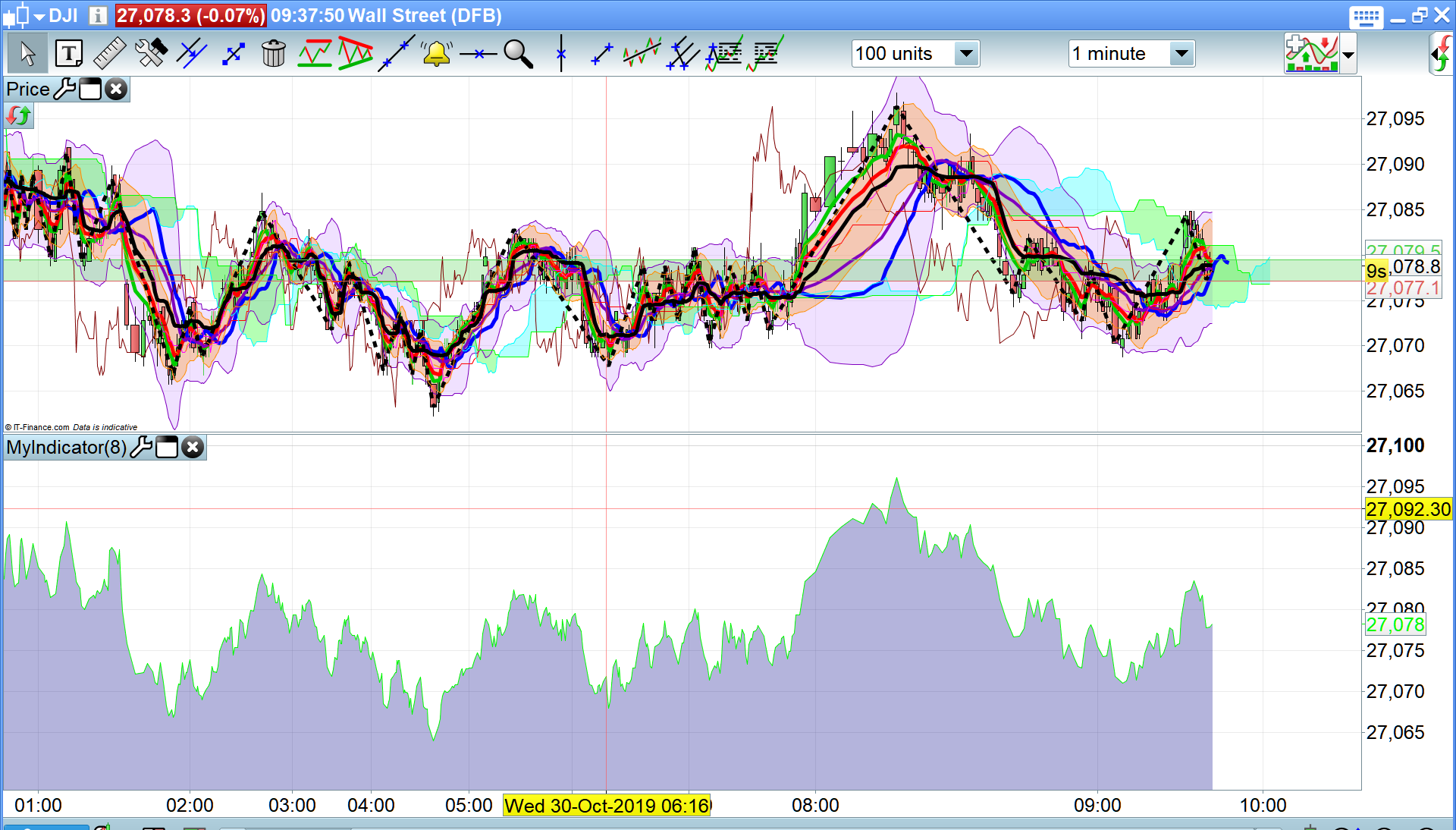Expand the indicators button dropdown arrow
This screenshot has width=1456, height=830.
[x=1348, y=55]
